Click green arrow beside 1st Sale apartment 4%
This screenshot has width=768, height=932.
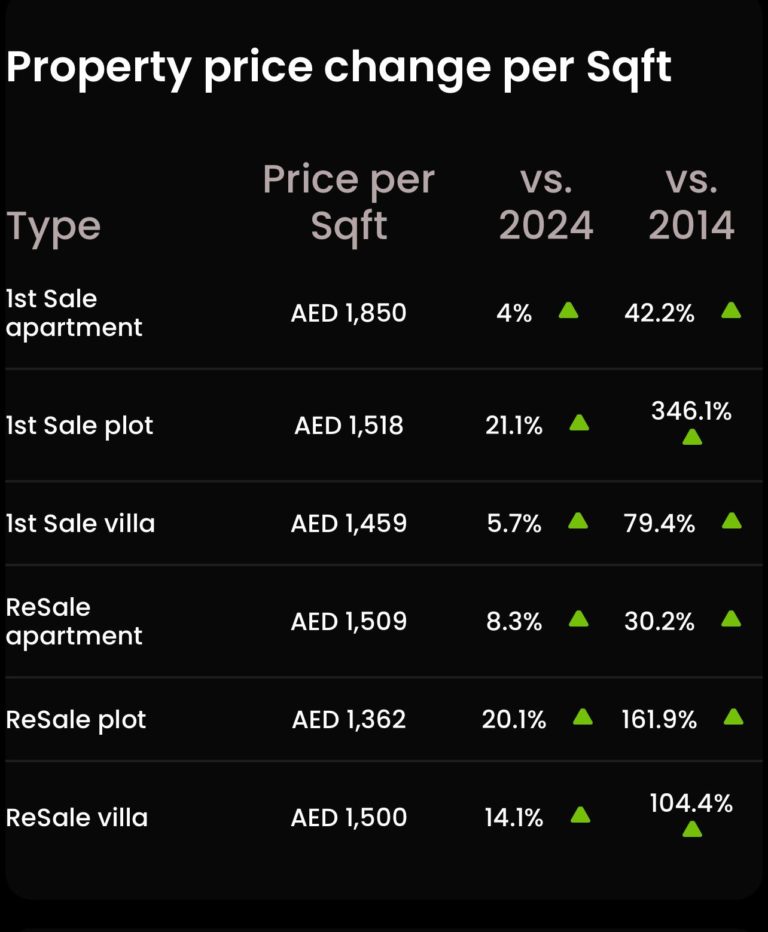click(568, 310)
